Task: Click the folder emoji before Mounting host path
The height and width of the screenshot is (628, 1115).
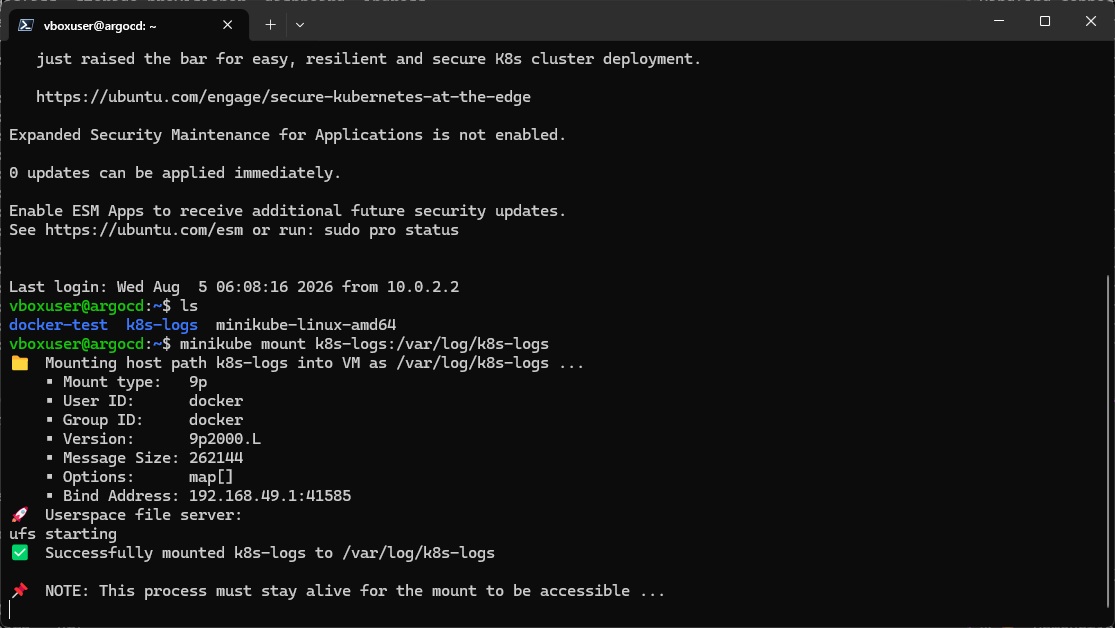Action: [x=20, y=363]
